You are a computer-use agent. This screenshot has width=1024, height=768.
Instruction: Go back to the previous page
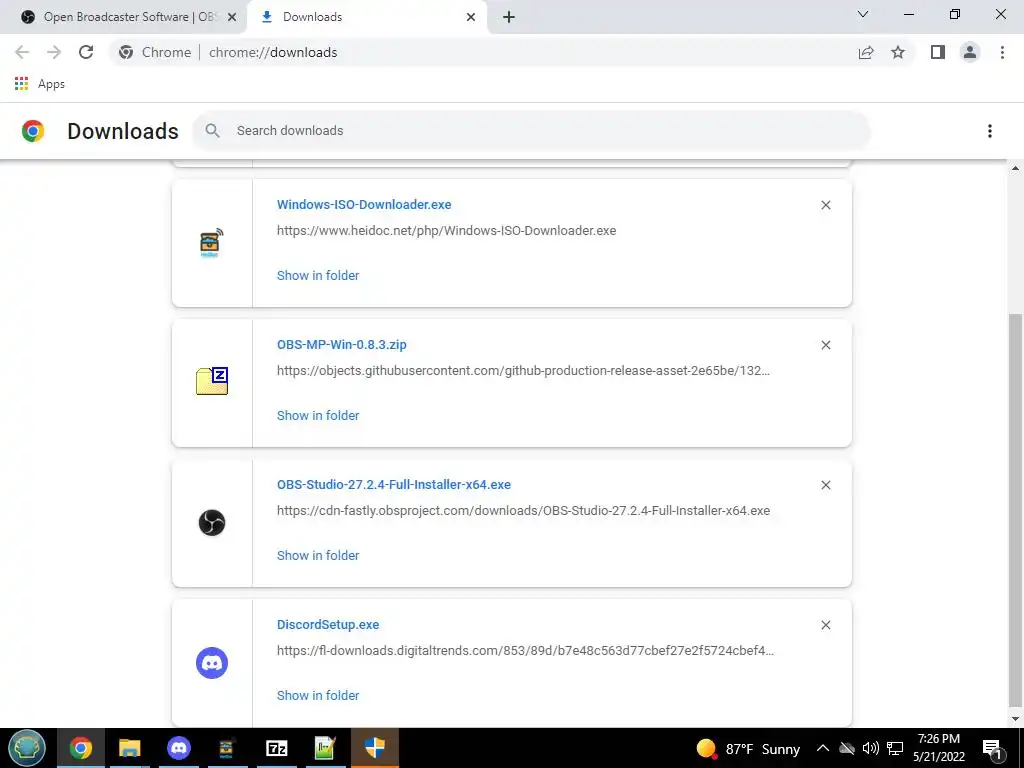click(22, 52)
